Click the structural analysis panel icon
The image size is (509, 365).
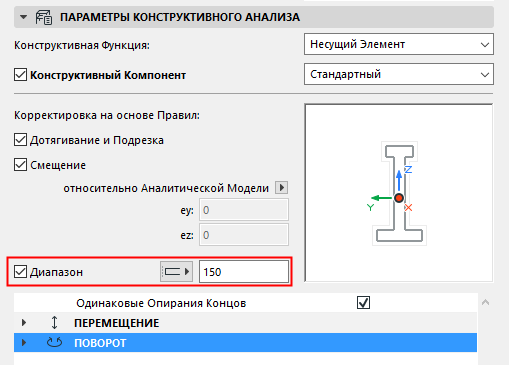[44, 17]
